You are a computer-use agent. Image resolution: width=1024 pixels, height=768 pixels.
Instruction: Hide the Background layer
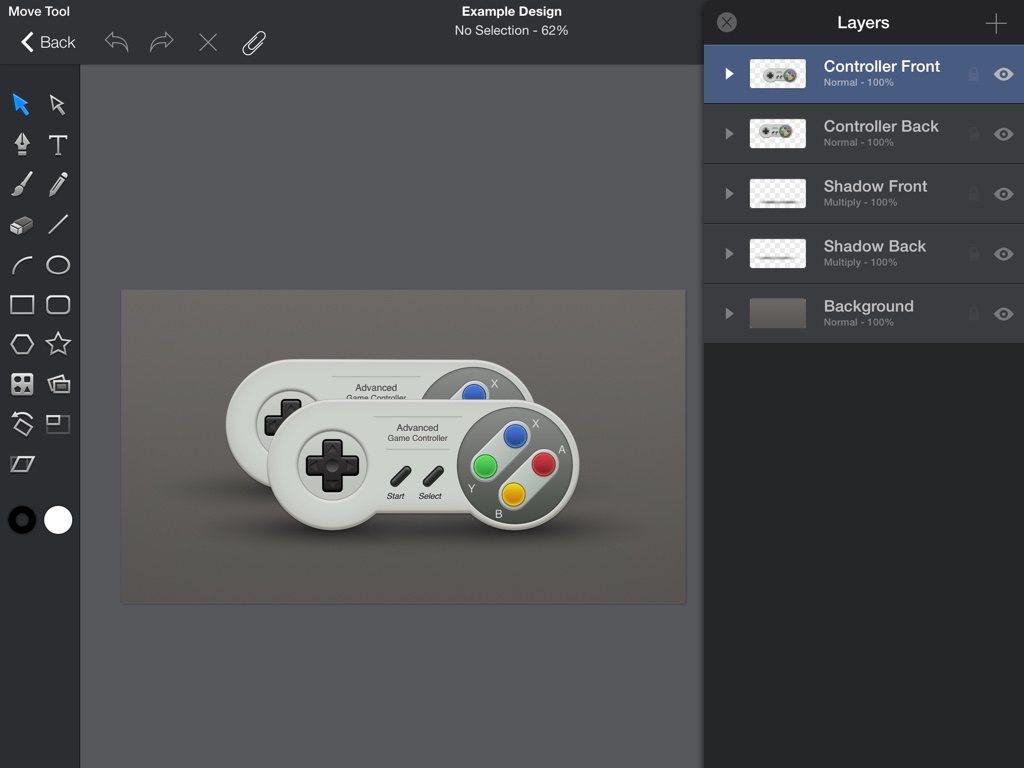click(1003, 315)
